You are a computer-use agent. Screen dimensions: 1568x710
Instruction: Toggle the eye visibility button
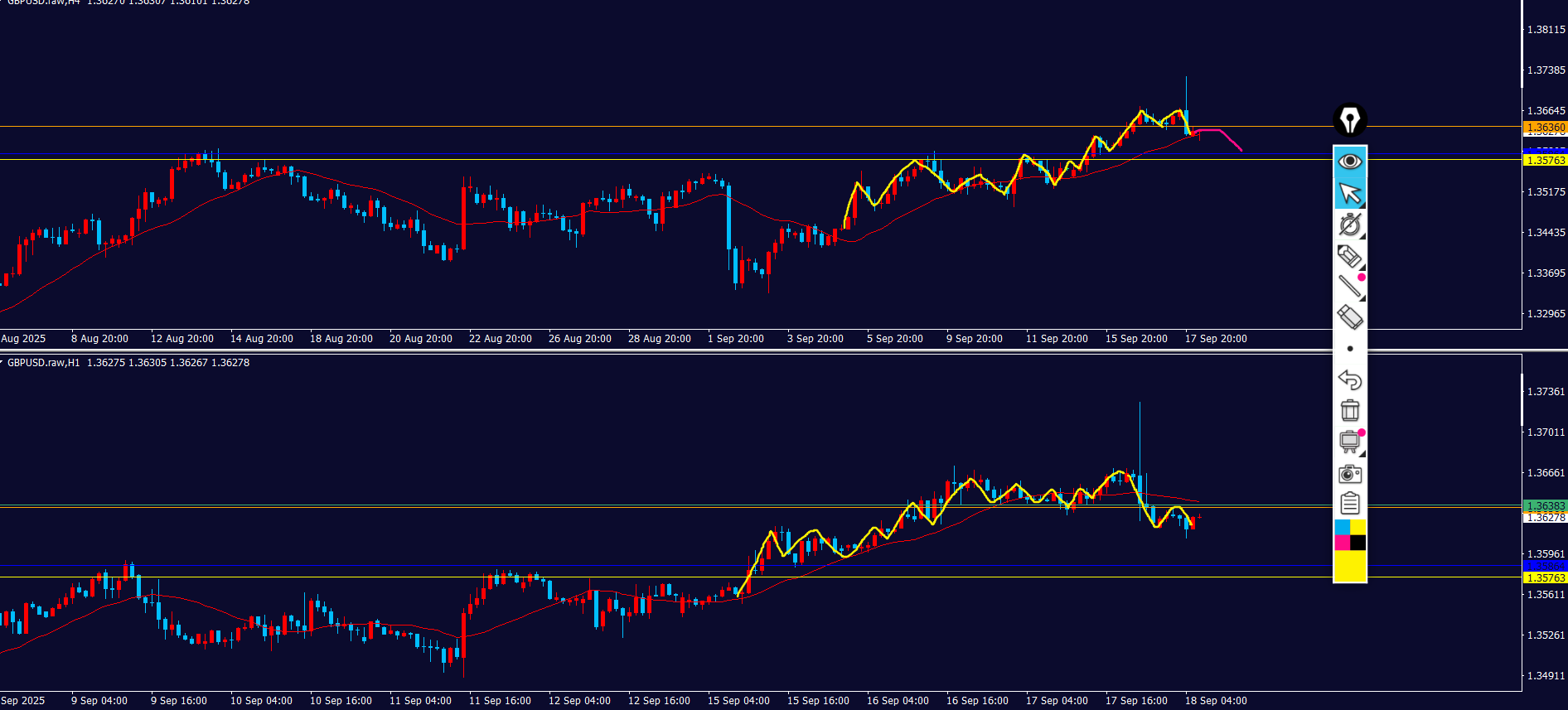pos(1350,161)
